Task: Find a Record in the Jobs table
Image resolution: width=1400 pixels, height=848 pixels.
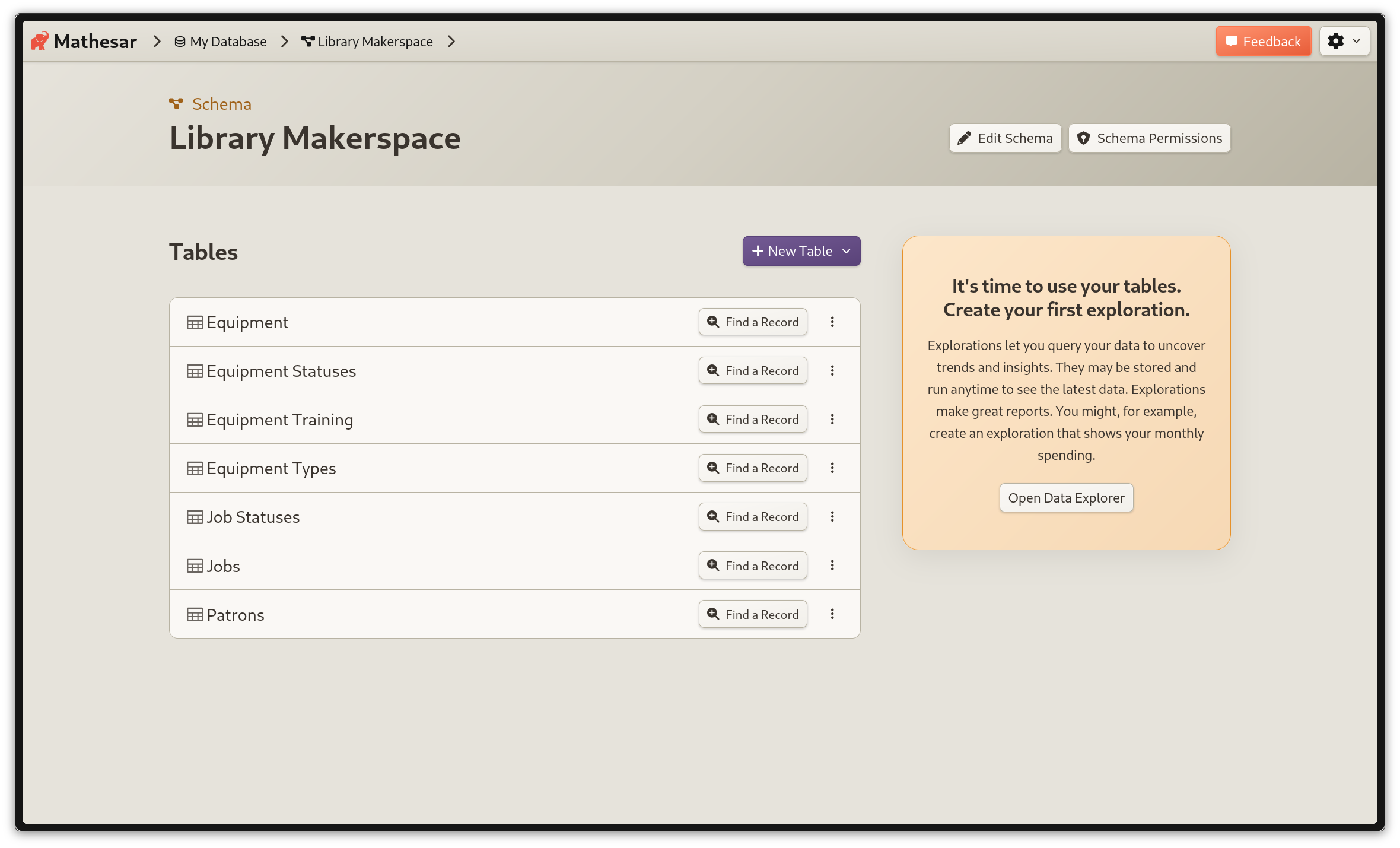Action: [x=753, y=566]
